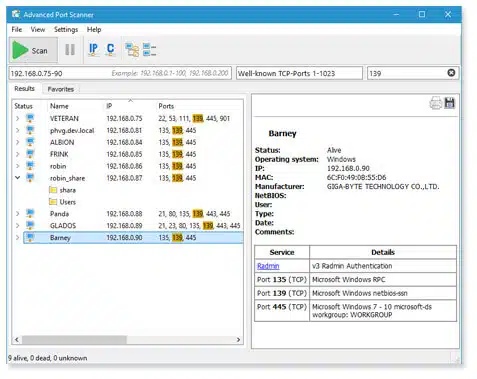The height and width of the screenshot is (379, 477).
Task: Expand the ALBION row
Action: (x=18, y=142)
